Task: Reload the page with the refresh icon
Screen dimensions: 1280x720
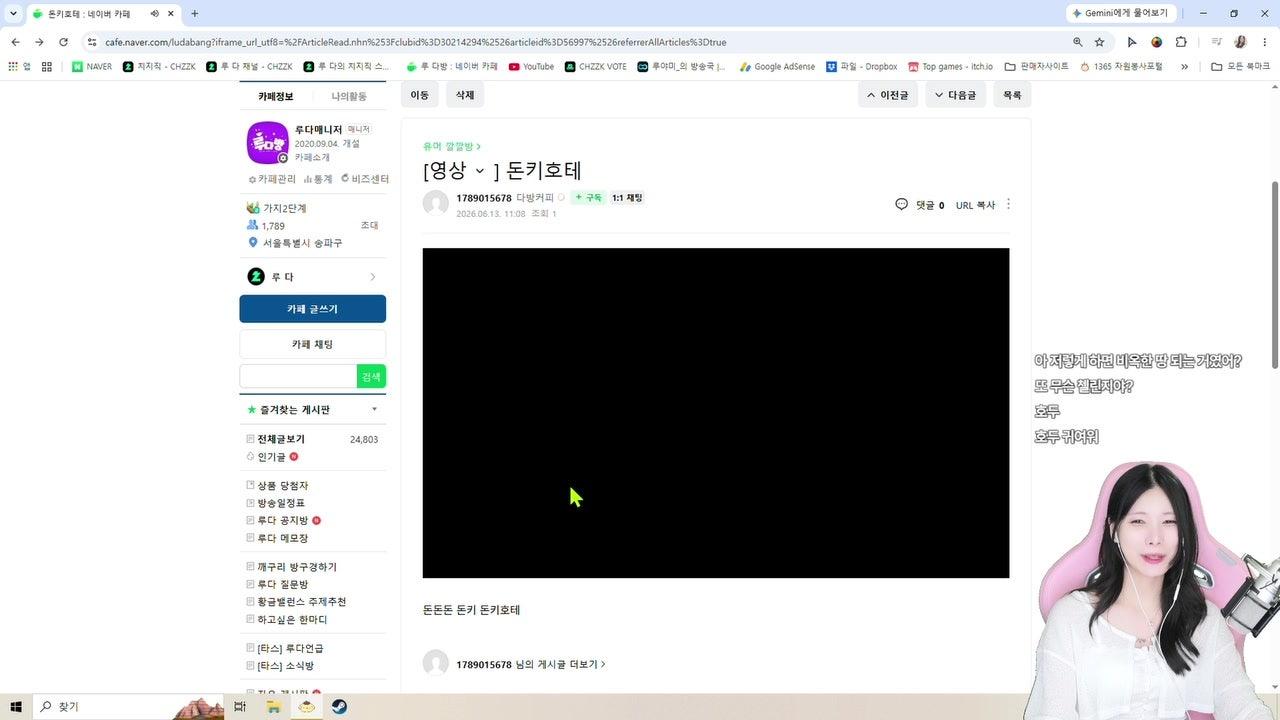Action: click(x=63, y=42)
